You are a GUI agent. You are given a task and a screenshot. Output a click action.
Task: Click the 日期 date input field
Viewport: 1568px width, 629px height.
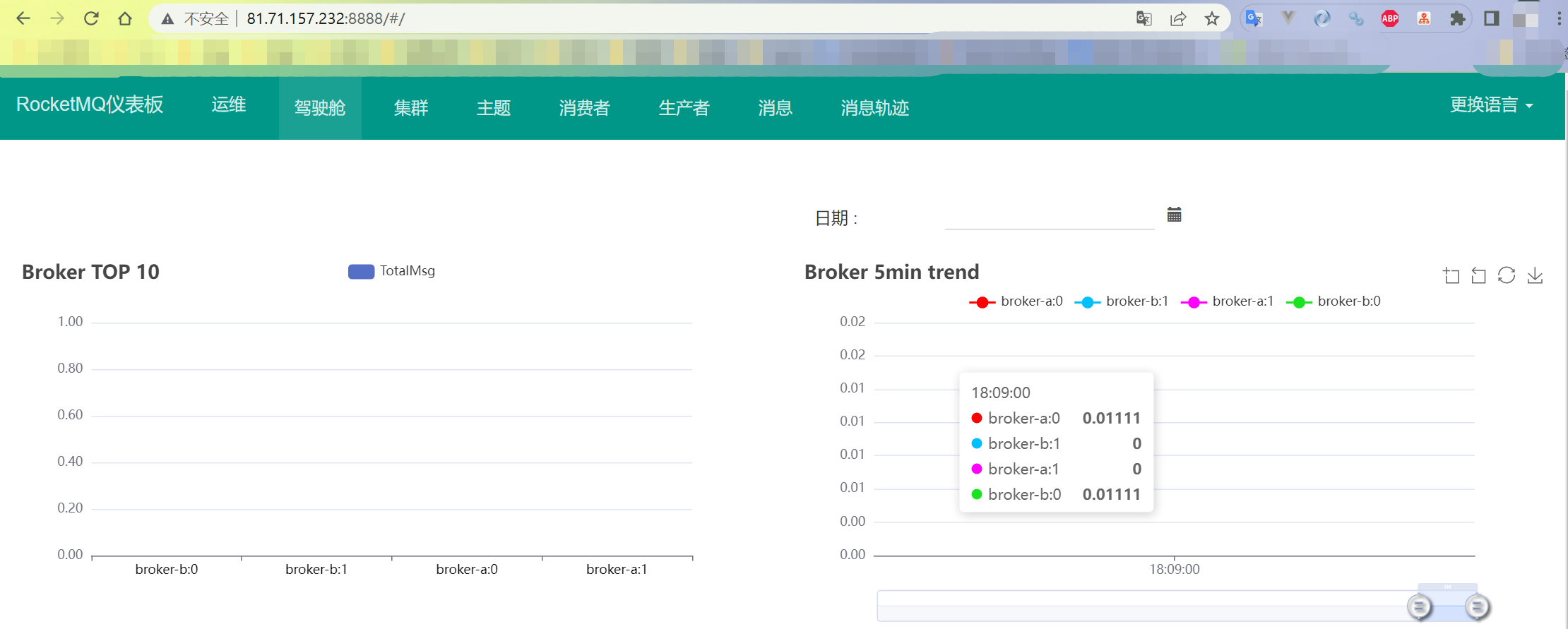pyautogui.click(x=1050, y=217)
